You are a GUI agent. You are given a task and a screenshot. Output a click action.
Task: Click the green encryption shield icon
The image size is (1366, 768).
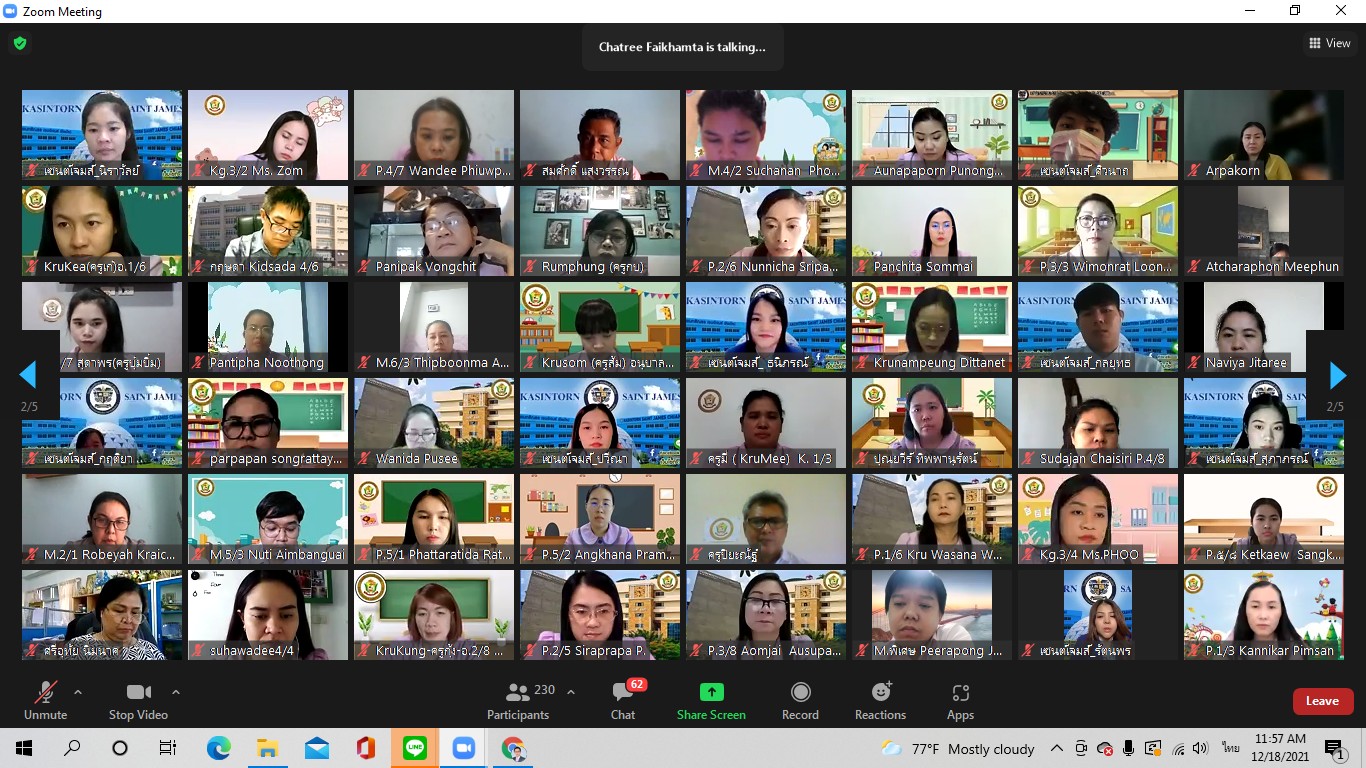click(20, 43)
